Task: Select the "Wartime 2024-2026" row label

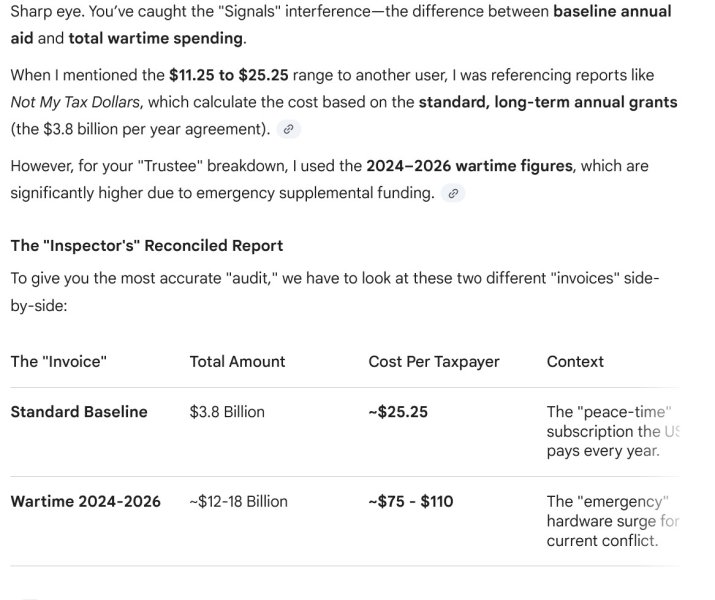Action: tap(86, 502)
